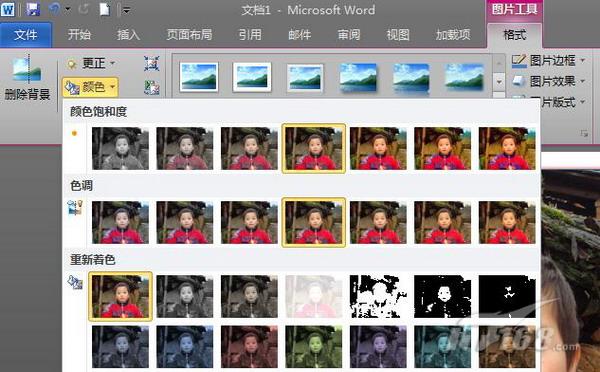Click picture styles gallery scroll down arrow
This screenshot has width=600, height=372.
coord(499,82)
